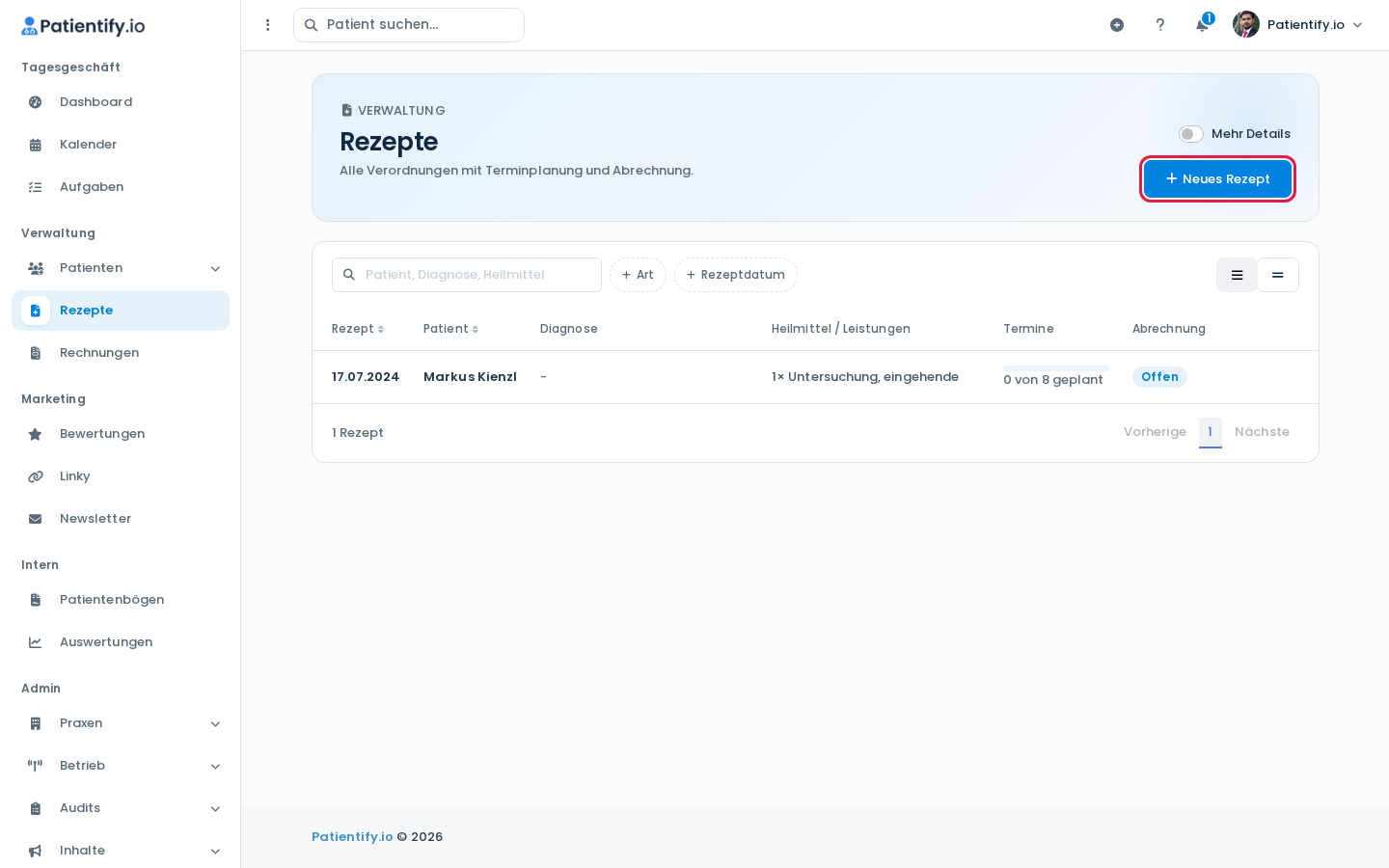1389x868 pixels.
Task: Expand the Betrieb submenu chevron
Action: [x=215, y=766]
